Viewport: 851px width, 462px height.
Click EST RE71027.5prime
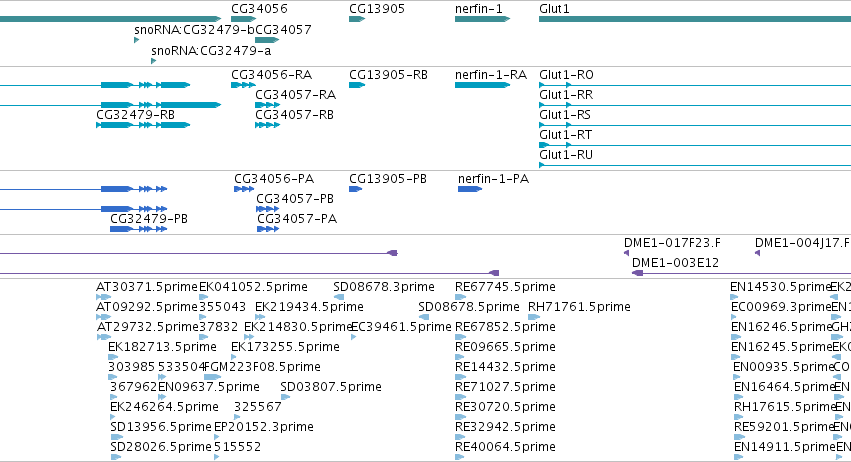pos(505,388)
